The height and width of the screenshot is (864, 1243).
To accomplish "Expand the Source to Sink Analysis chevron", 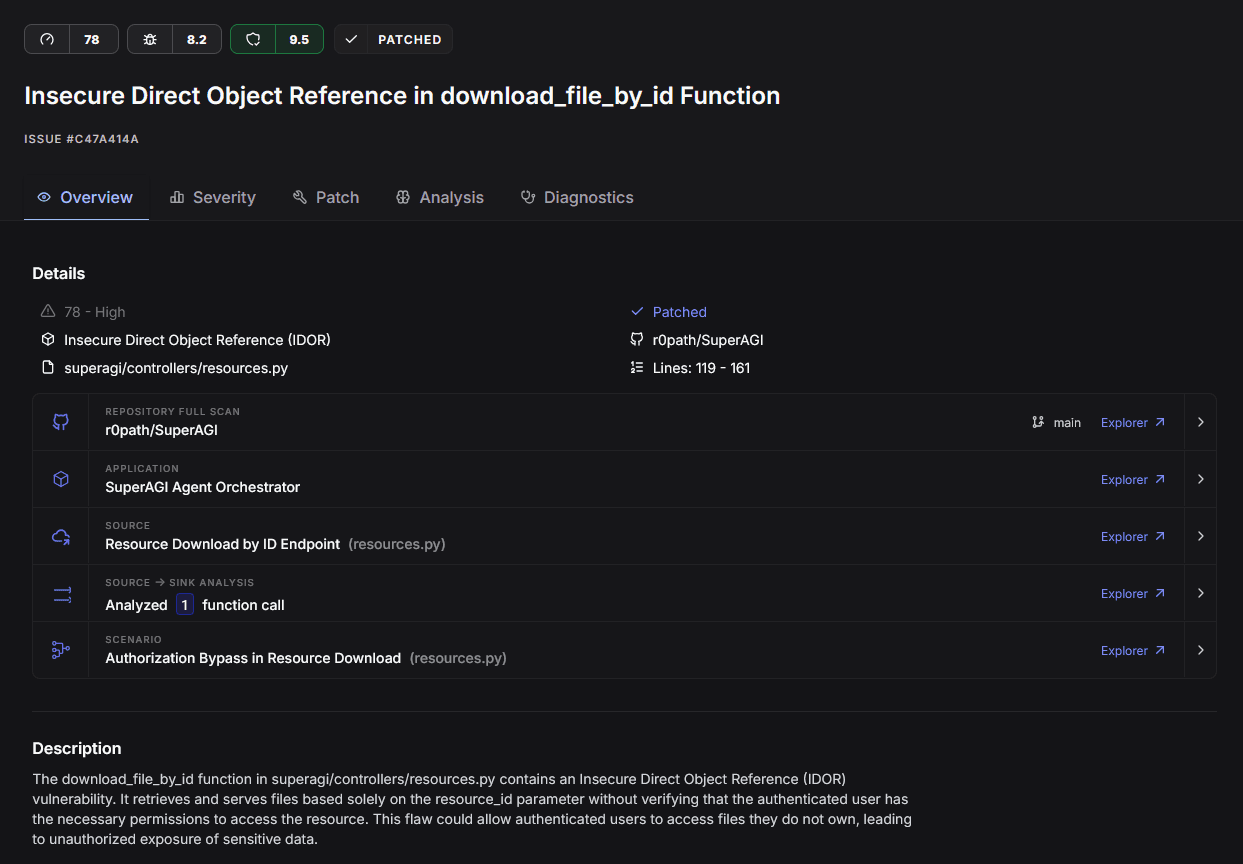I will pos(1200,593).
